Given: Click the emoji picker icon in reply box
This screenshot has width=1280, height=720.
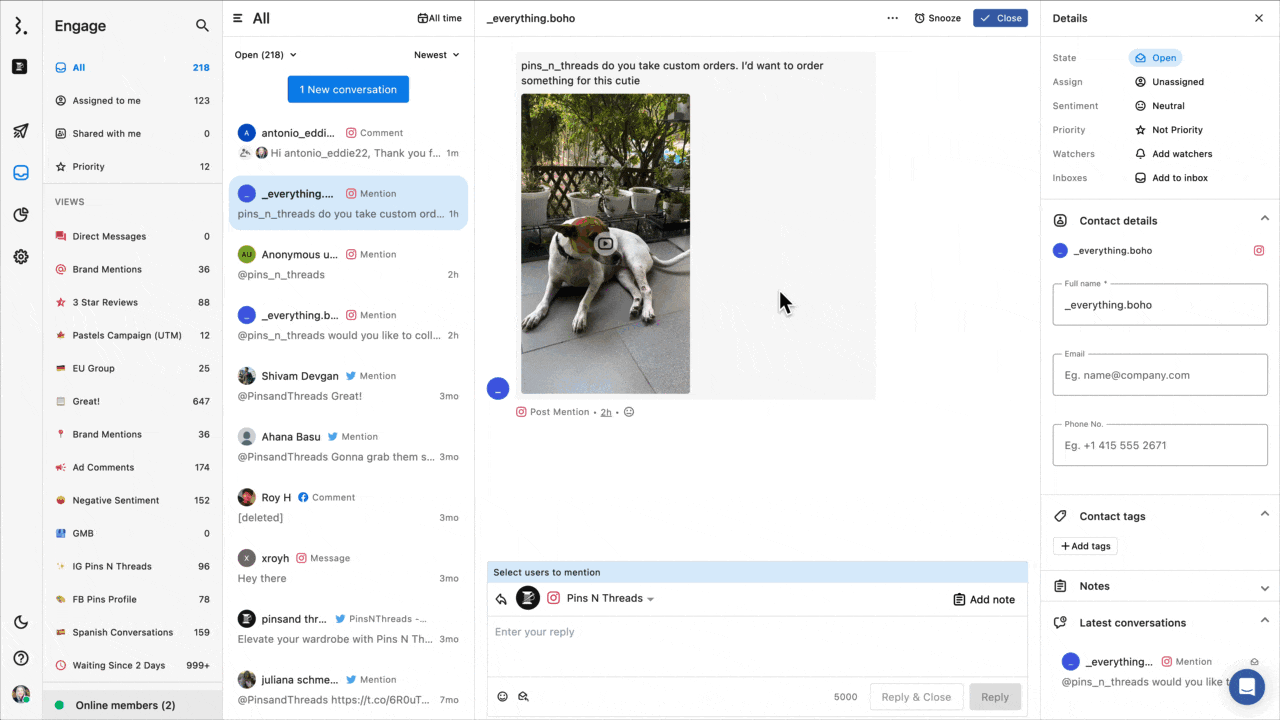Looking at the screenshot, I should (x=502, y=697).
